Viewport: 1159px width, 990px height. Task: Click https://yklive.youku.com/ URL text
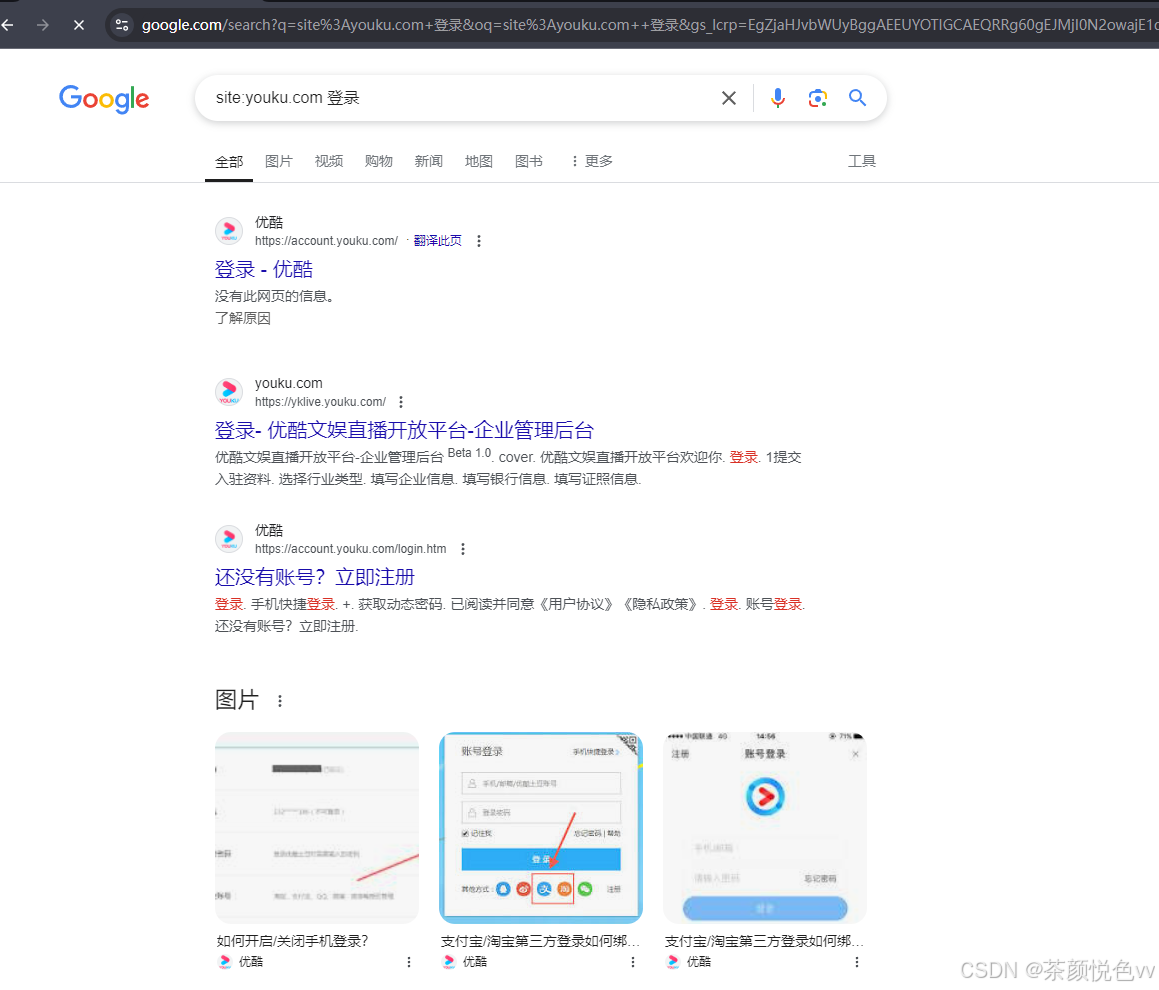[x=320, y=402]
